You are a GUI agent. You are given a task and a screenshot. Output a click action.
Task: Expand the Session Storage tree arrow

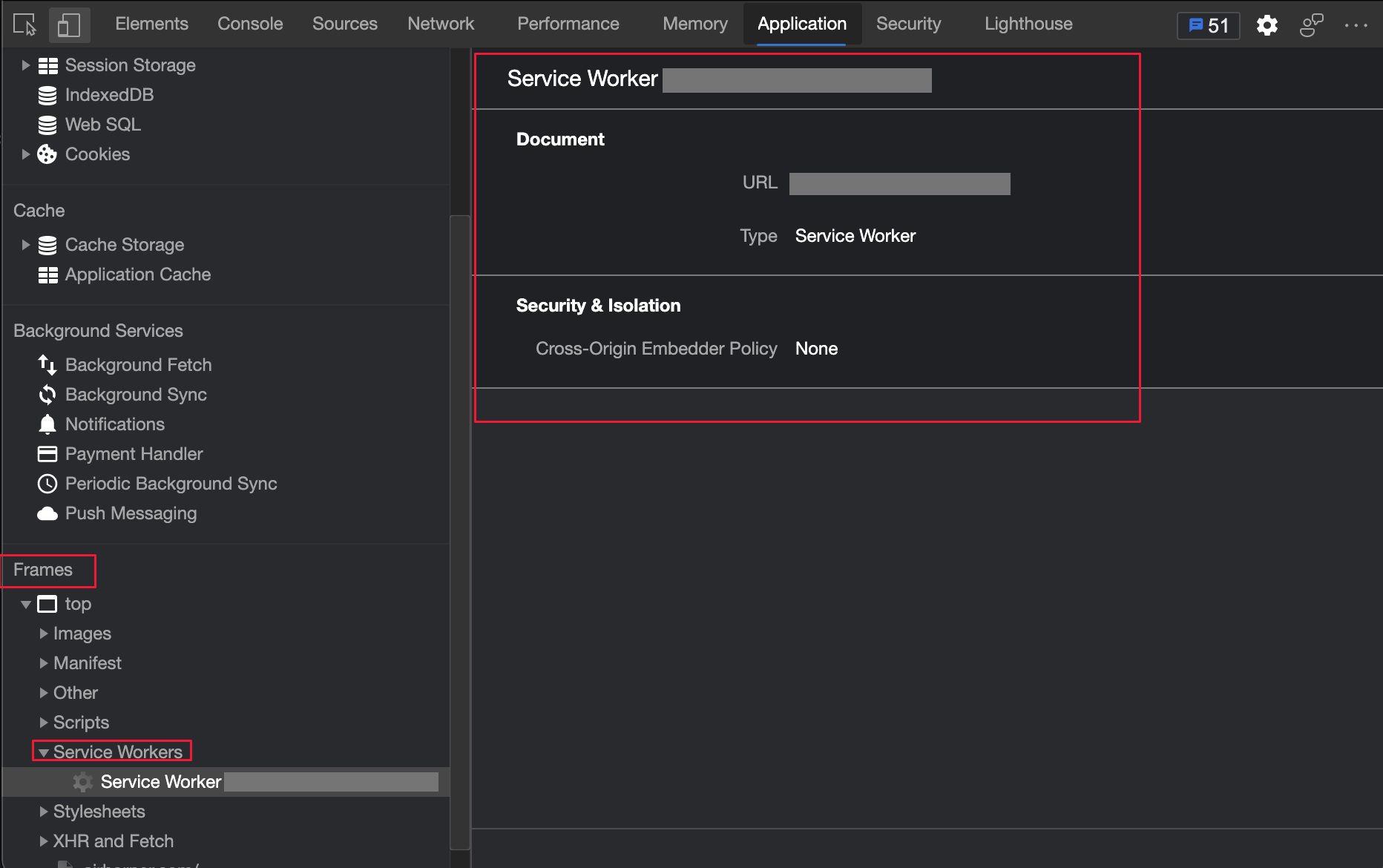(26, 65)
